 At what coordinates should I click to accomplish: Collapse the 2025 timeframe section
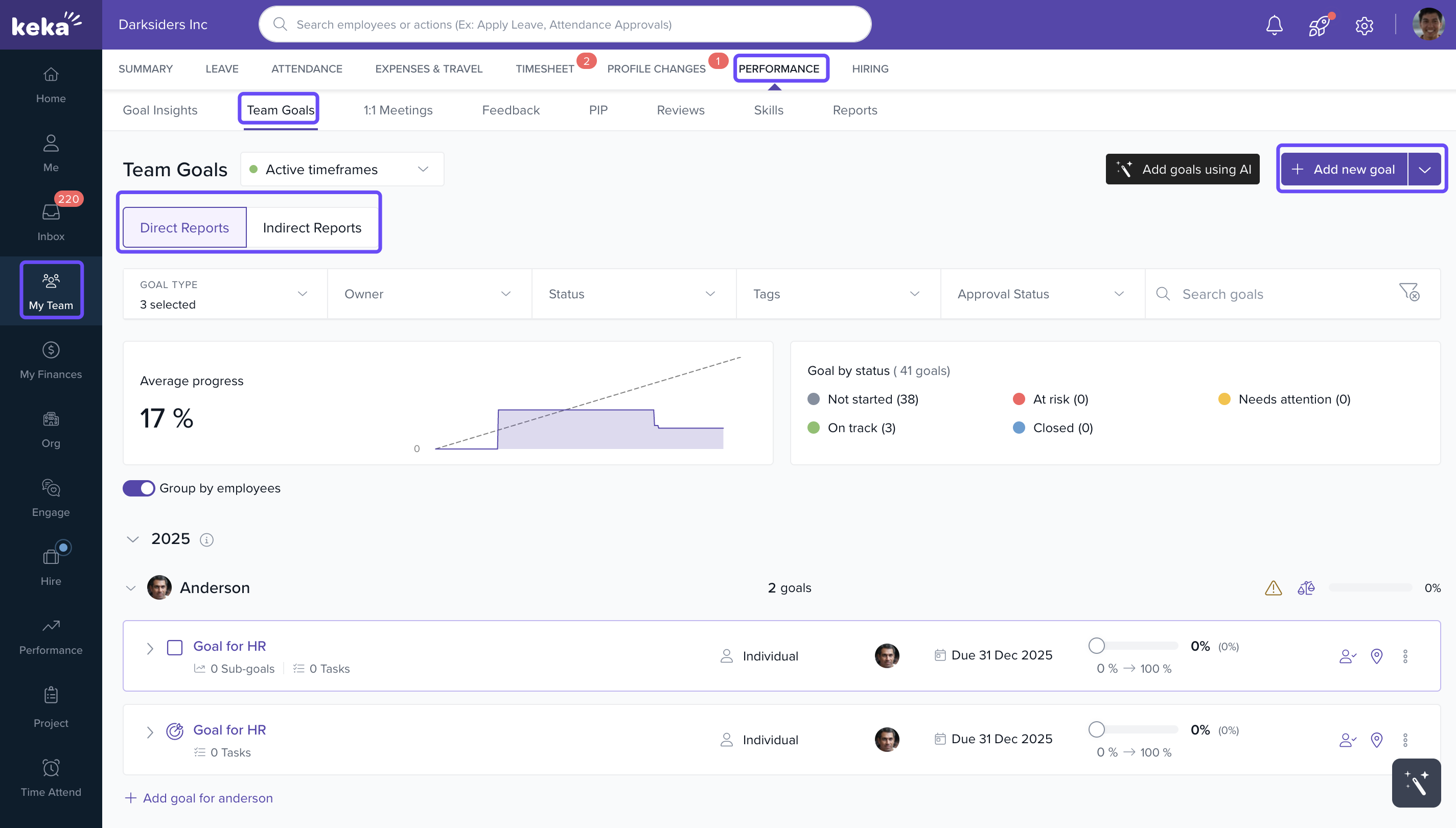tap(132, 539)
